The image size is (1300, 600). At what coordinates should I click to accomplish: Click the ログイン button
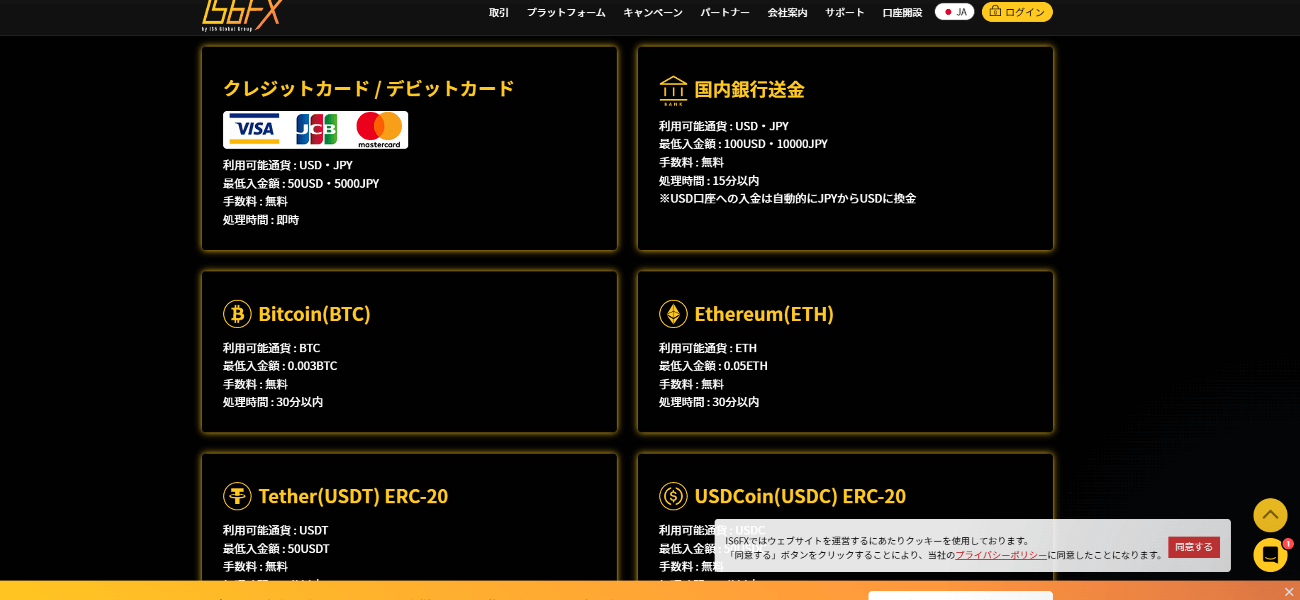pos(1017,12)
